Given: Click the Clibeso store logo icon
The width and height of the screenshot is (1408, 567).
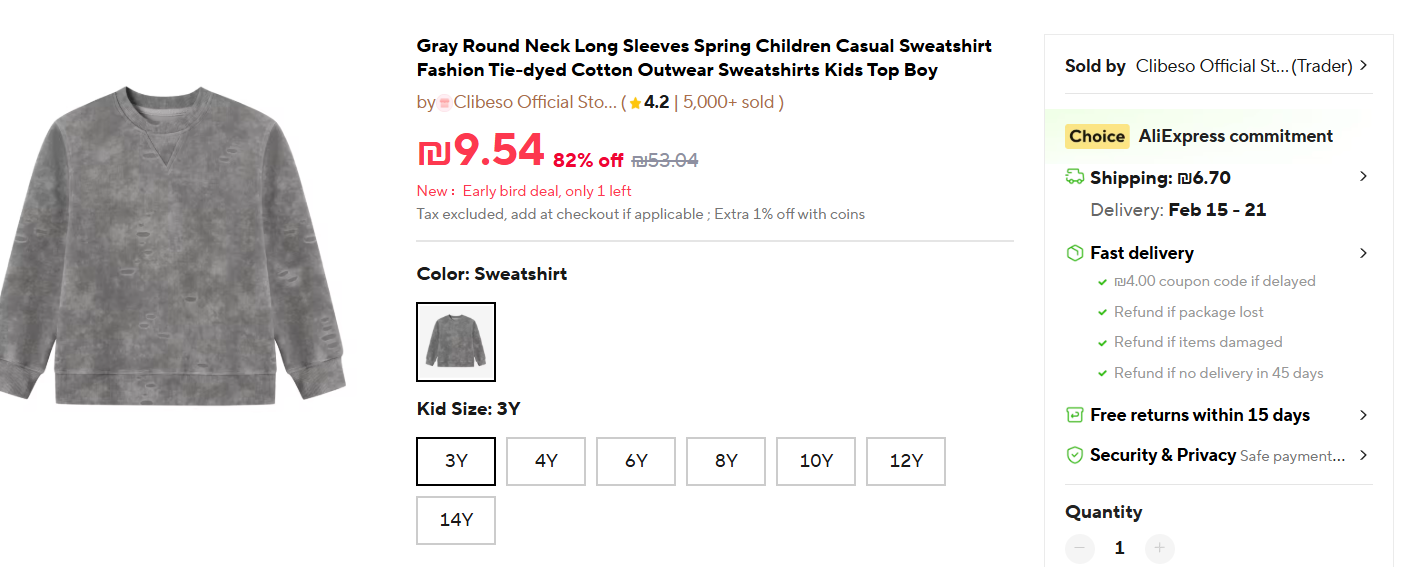Looking at the screenshot, I should click(445, 102).
